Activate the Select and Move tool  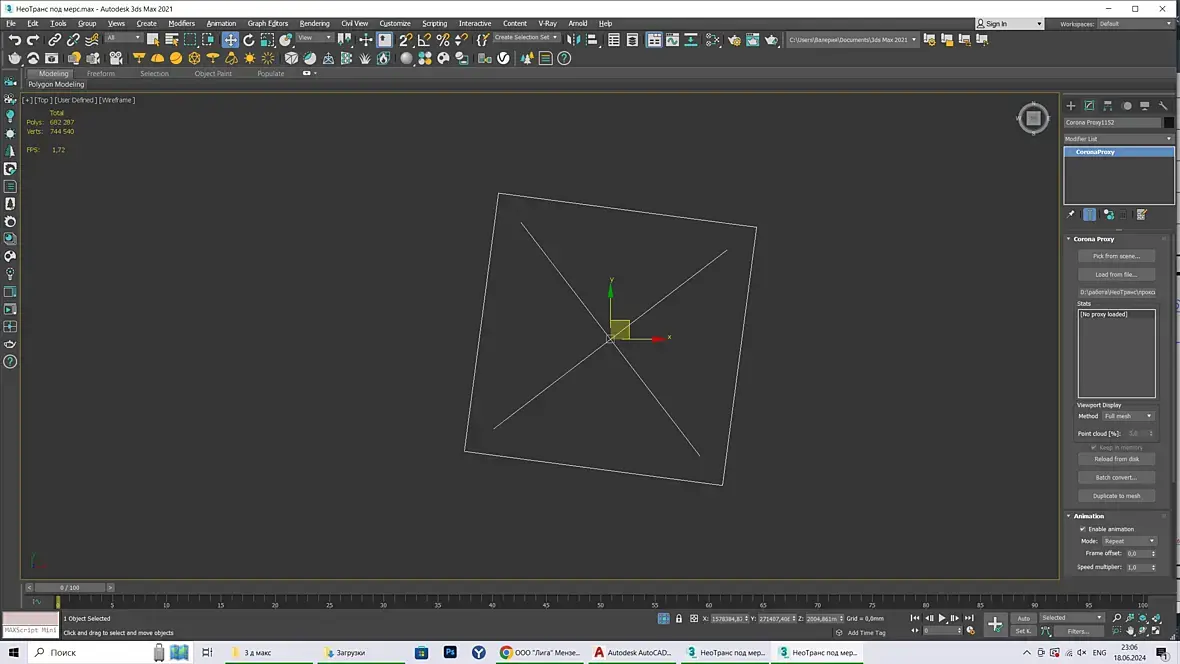[x=230, y=40]
